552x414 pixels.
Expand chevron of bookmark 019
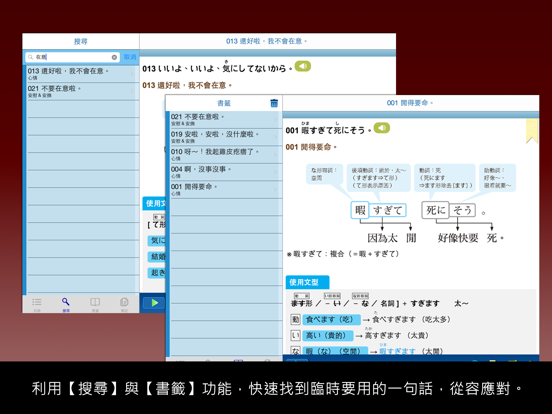point(275,137)
